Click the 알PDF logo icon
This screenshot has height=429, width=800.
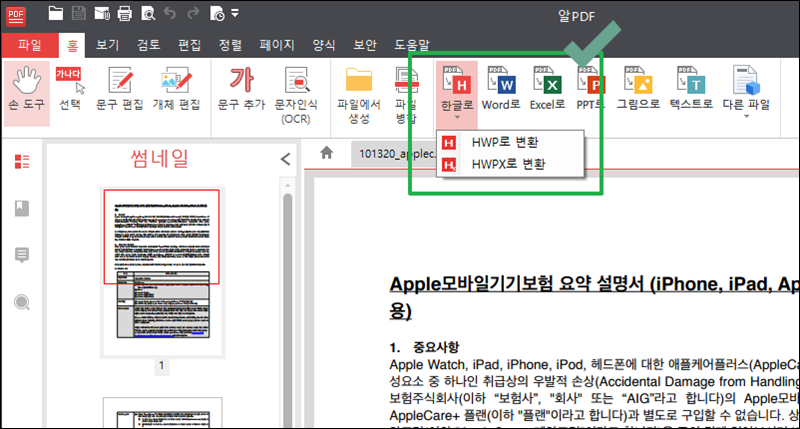(16, 16)
